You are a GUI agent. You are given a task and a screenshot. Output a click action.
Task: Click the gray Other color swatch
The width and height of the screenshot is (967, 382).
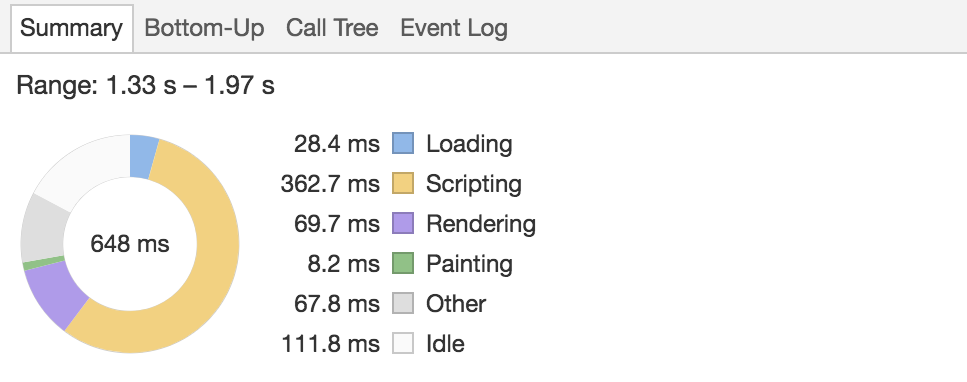pyautogui.click(x=403, y=304)
